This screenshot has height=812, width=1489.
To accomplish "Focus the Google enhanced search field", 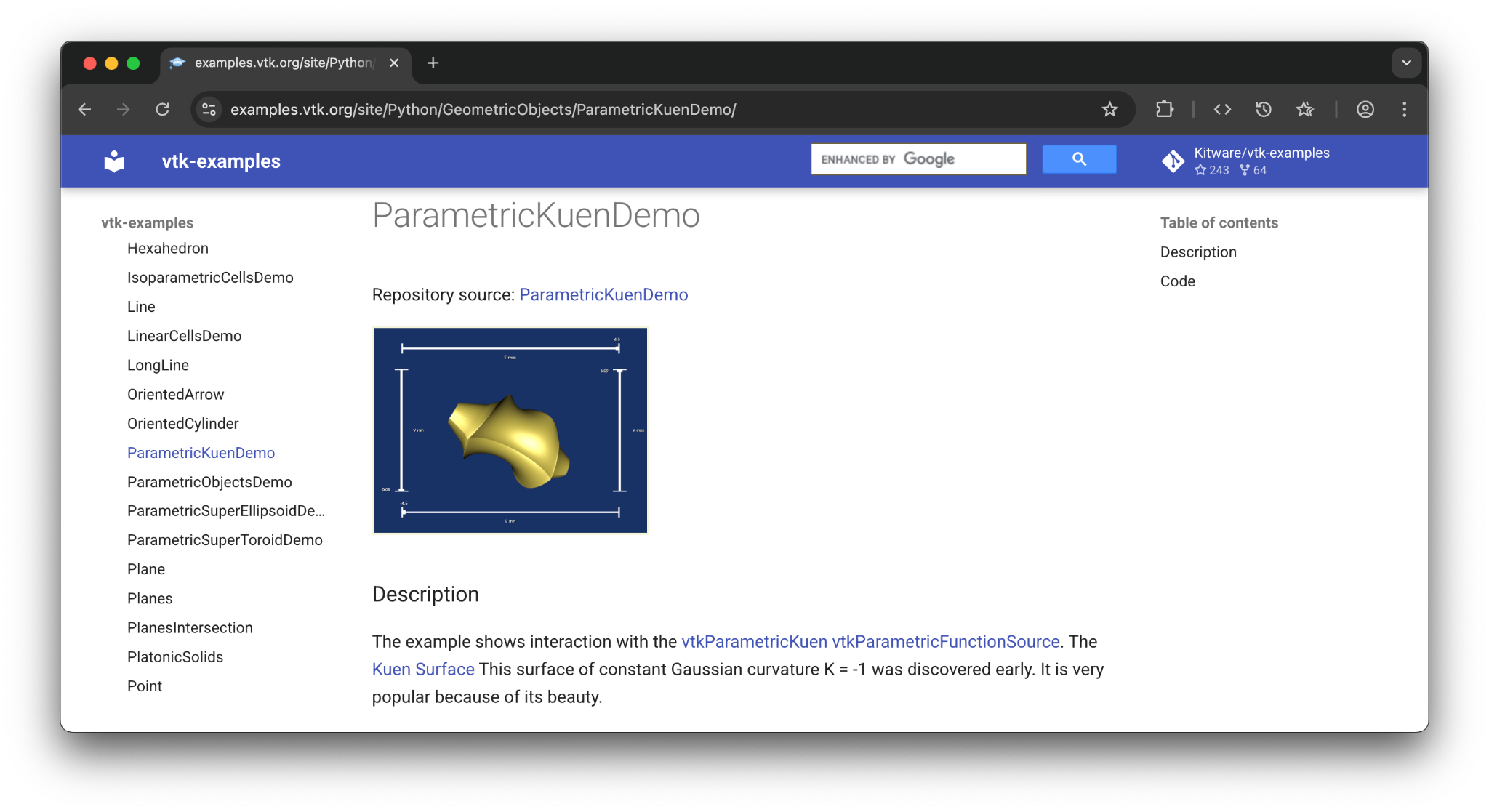I will (918, 159).
